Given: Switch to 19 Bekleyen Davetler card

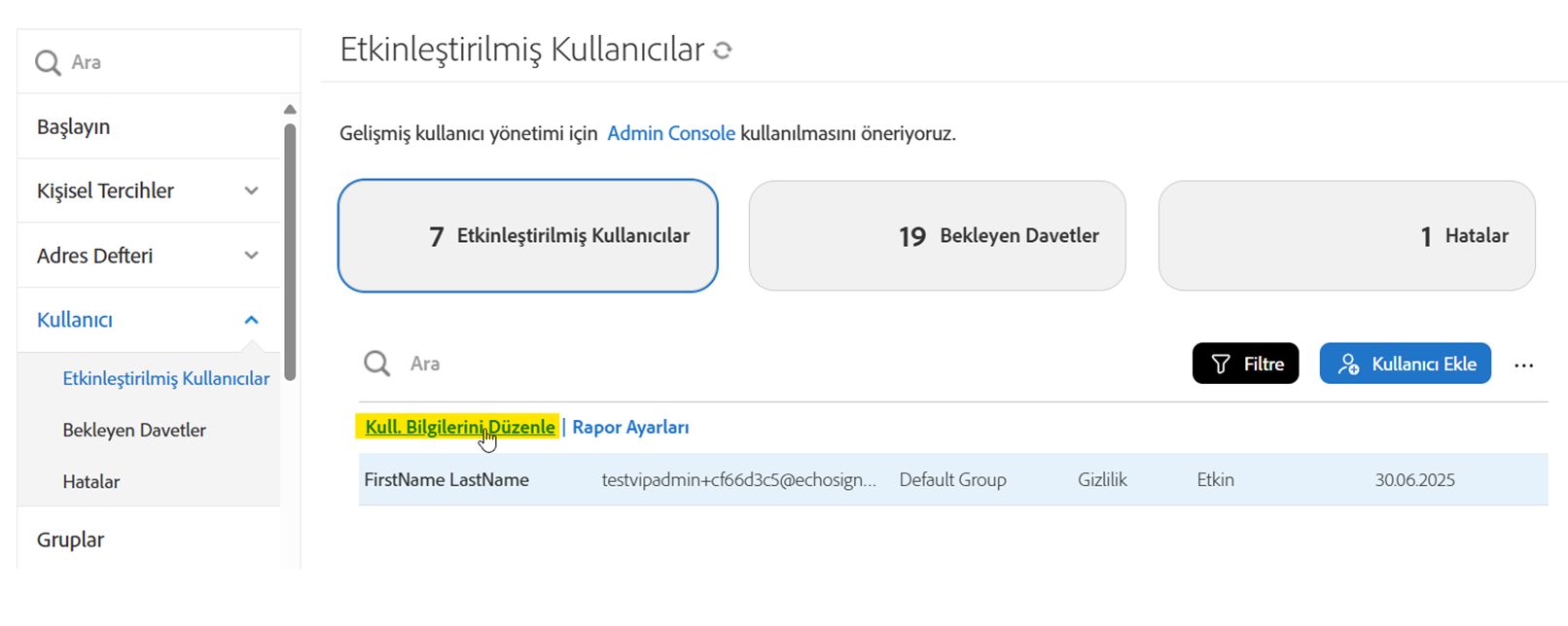Looking at the screenshot, I should click(x=937, y=236).
